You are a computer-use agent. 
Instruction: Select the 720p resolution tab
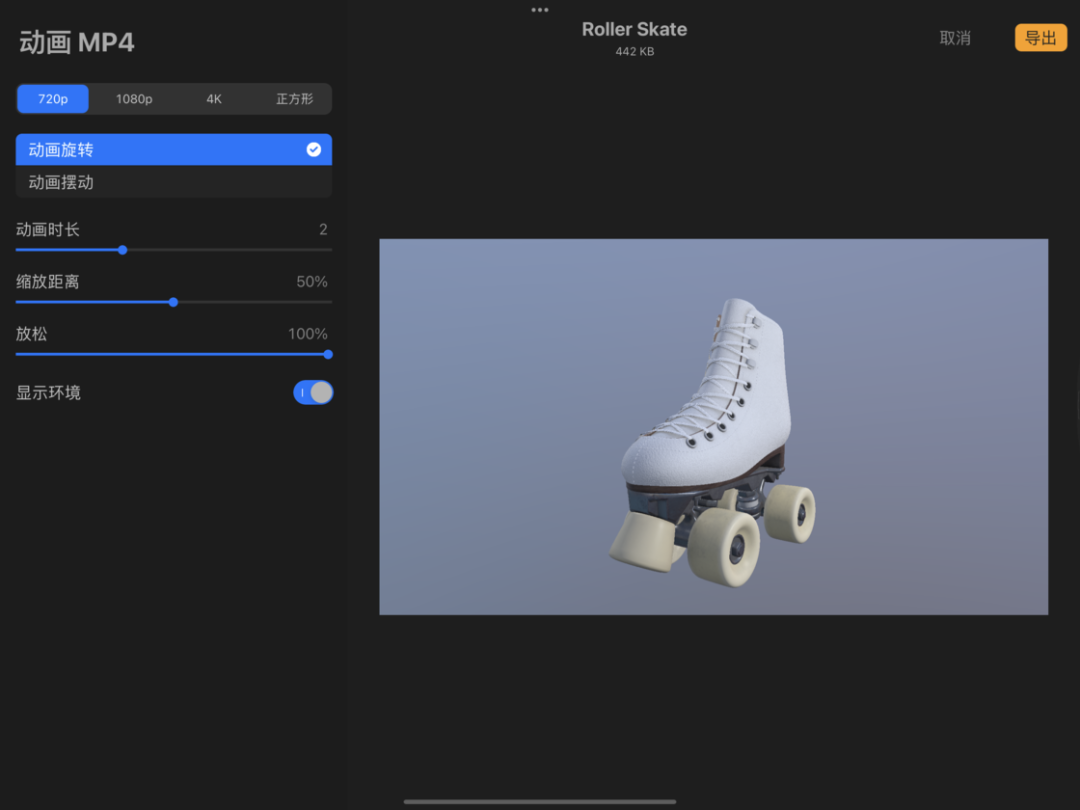(x=53, y=99)
